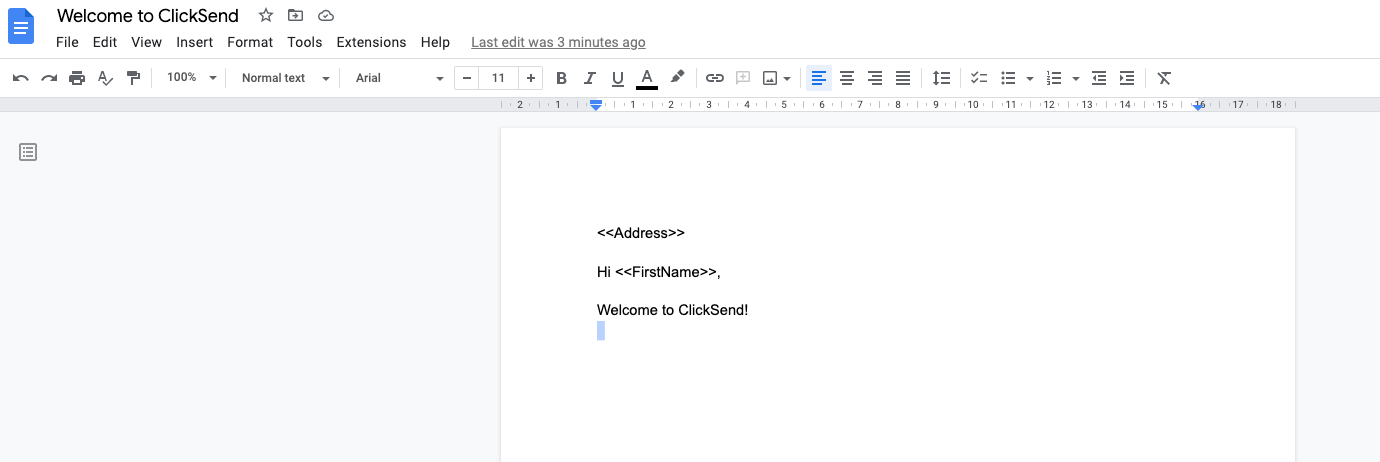This screenshot has height=462, width=1380.
Task: Set center text alignment
Action: [x=847, y=78]
